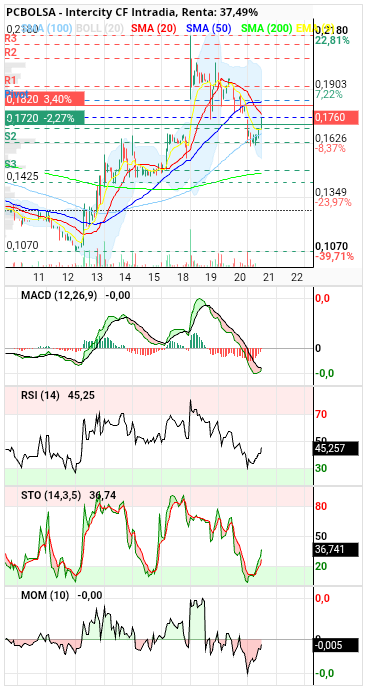Click date 21 on the time axis

pos(269,277)
